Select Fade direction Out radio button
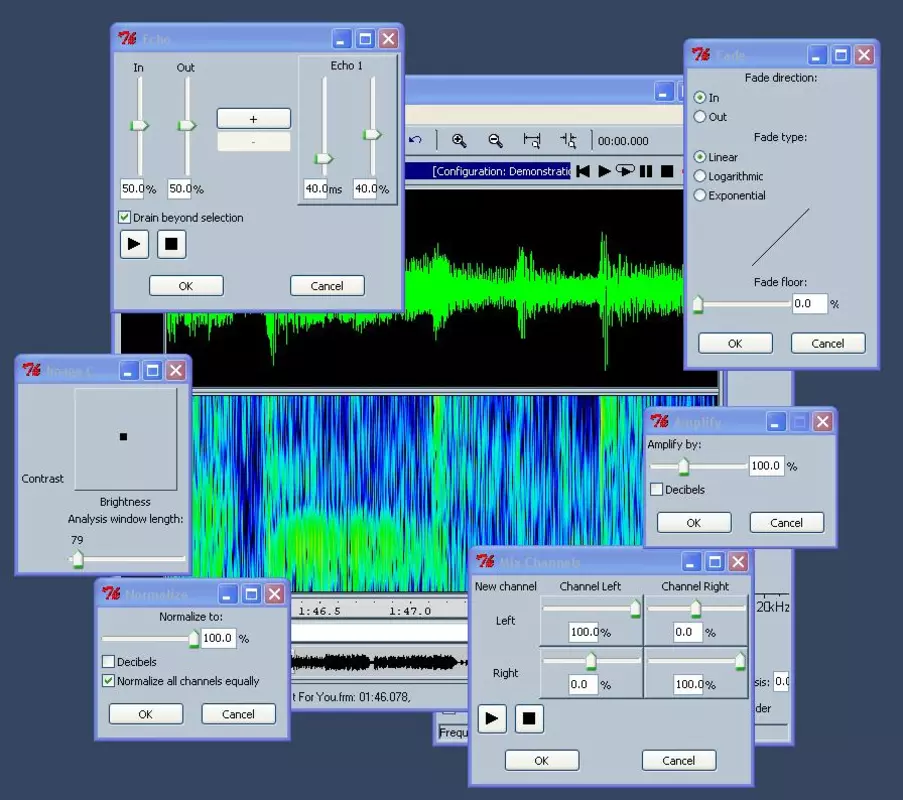This screenshot has height=800, width=903. coord(700,116)
